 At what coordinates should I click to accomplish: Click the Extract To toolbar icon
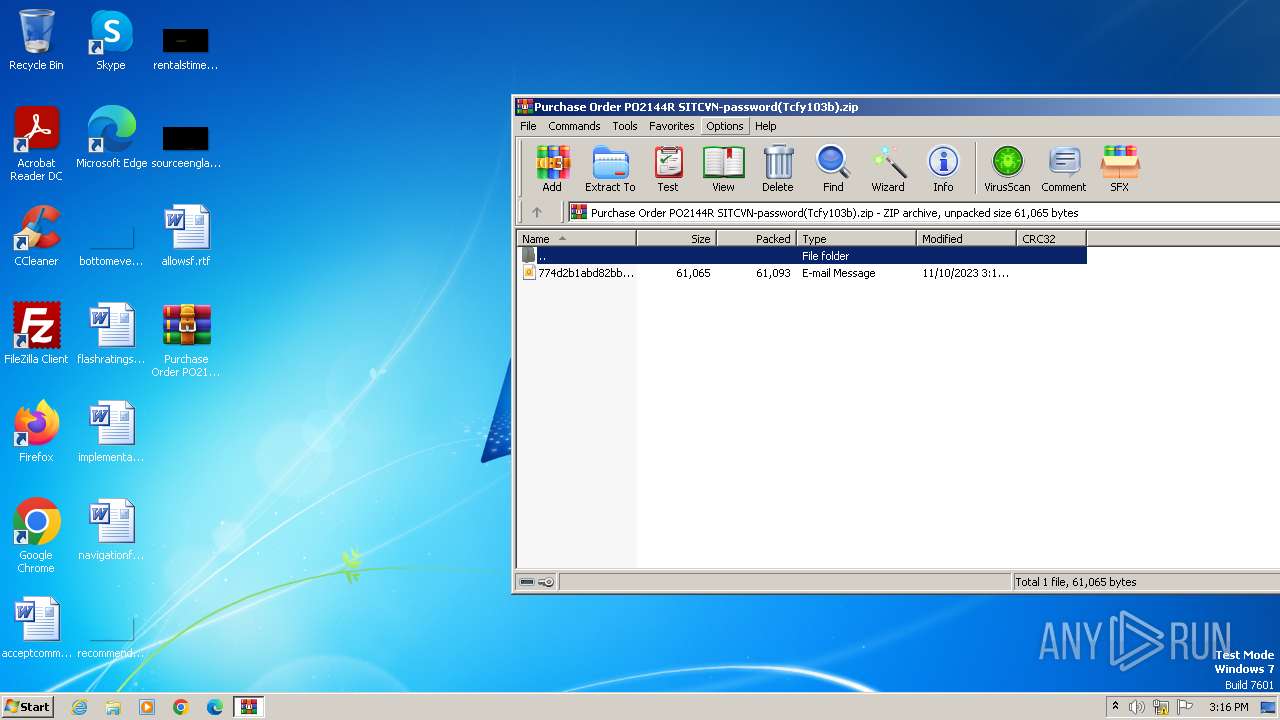(x=610, y=168)
